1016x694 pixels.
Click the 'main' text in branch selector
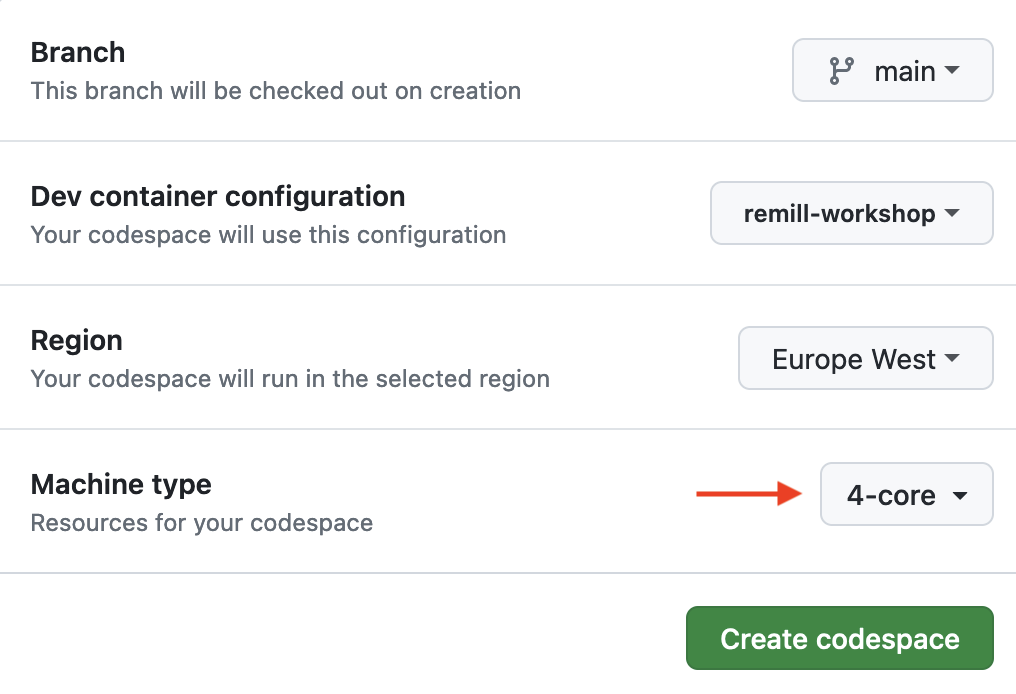905,72
